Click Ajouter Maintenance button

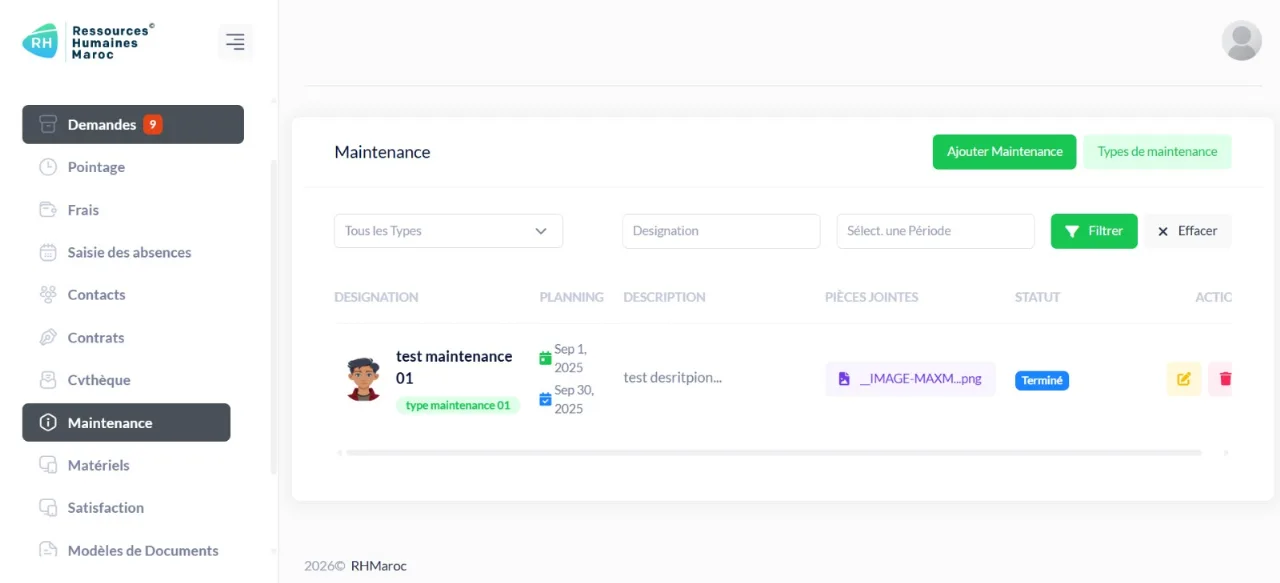click(1004, 152)
